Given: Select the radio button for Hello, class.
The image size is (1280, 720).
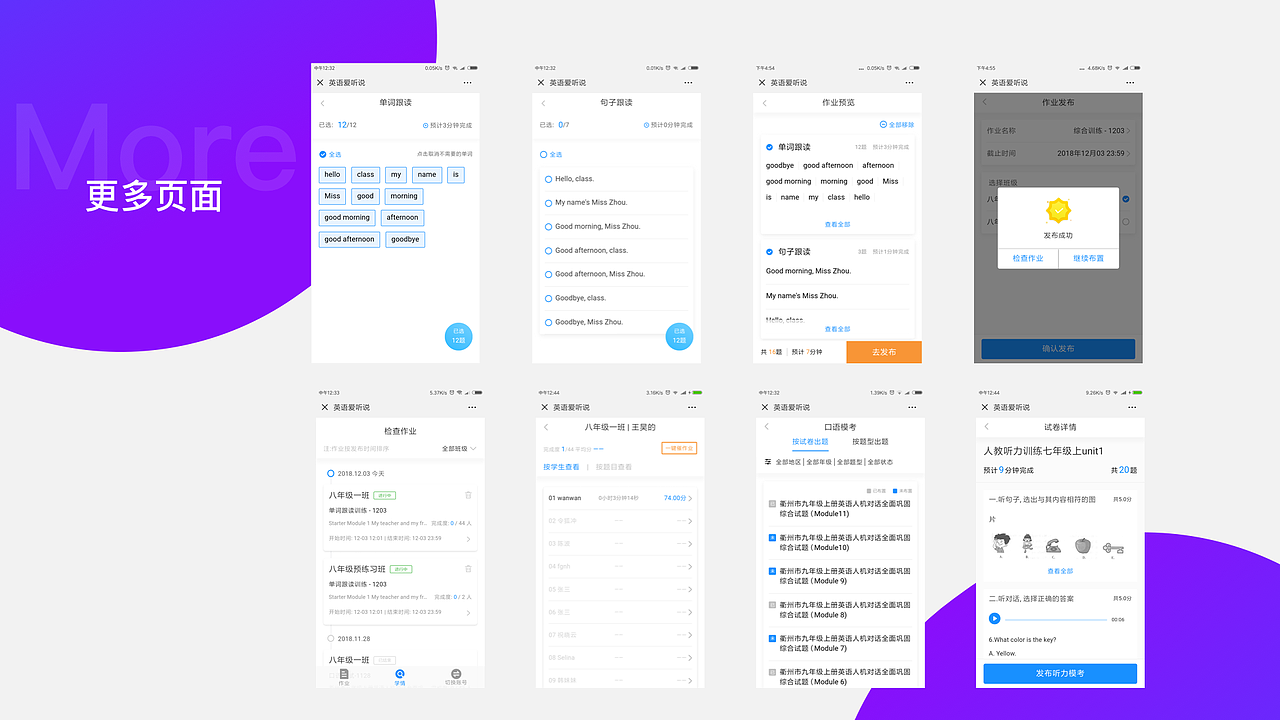Looking at the screenshot, I should pos(549,179).
